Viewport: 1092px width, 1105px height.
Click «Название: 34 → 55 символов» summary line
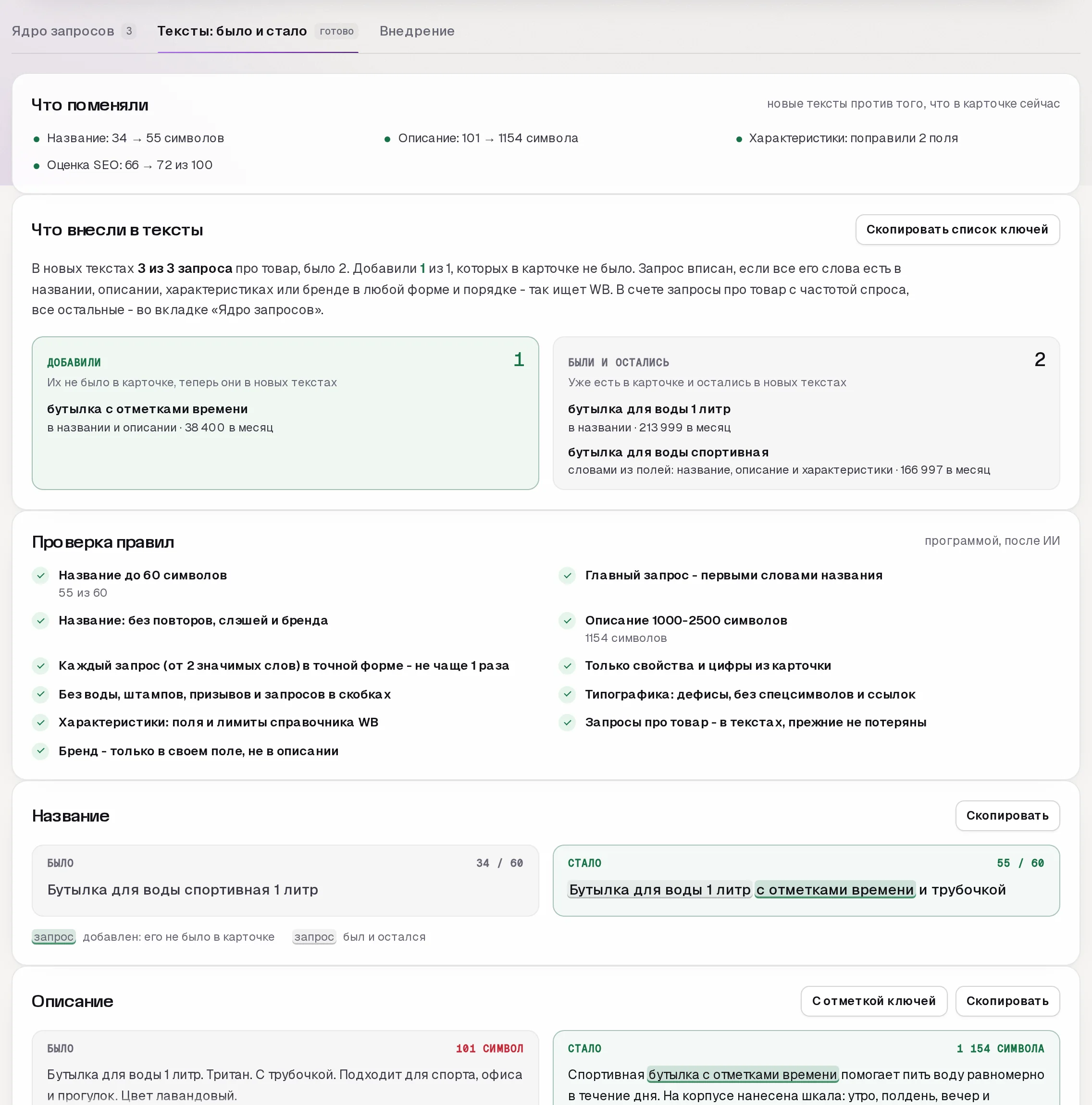click(135, 138)
